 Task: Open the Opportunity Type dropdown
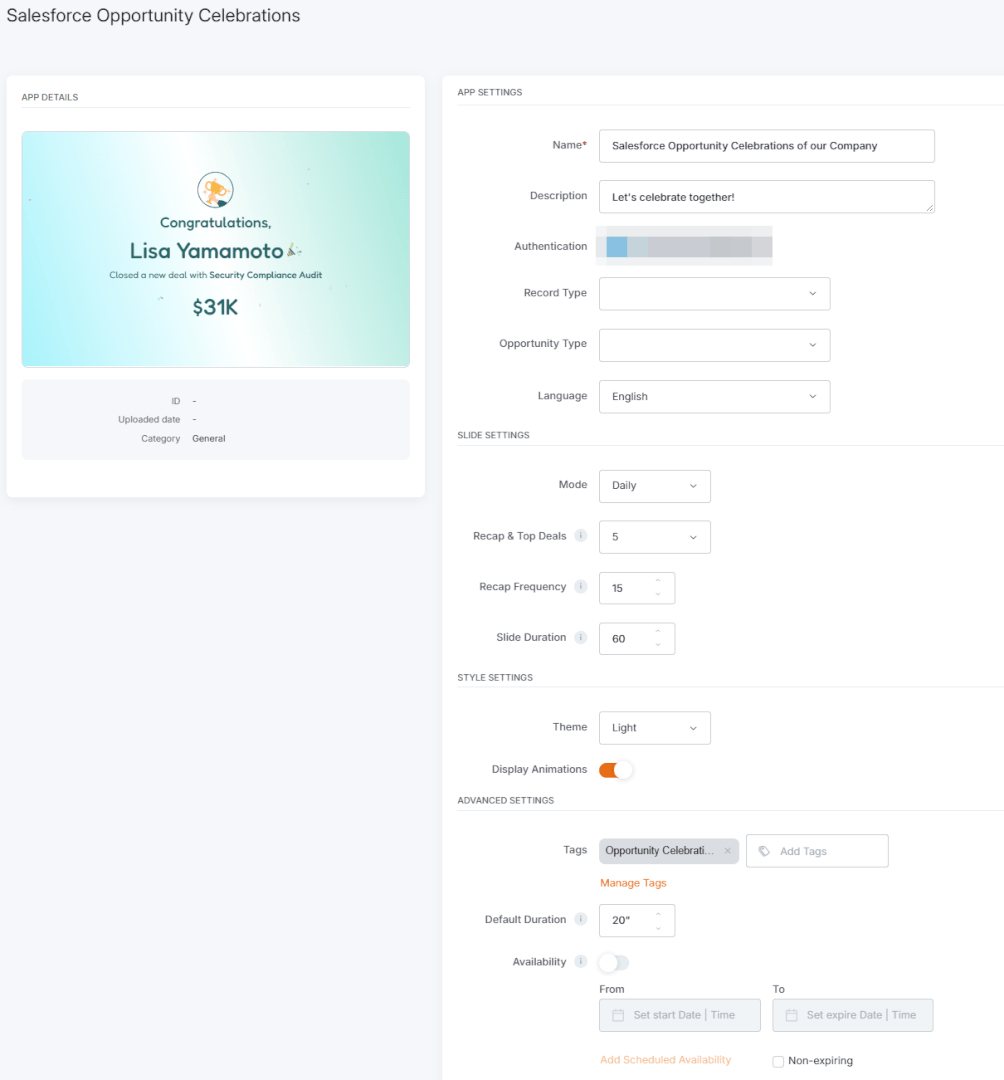pyautogui.click(x=715, y=345)
